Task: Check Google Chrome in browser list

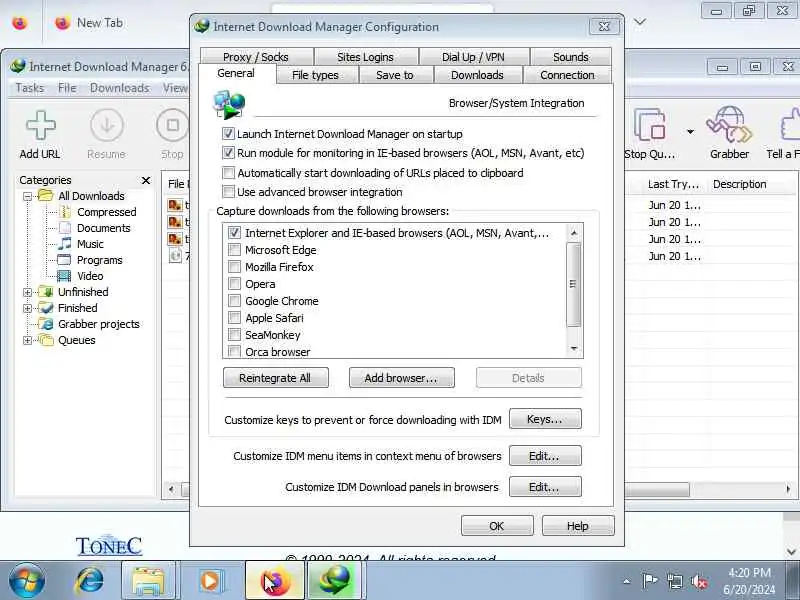Action: (x=234, y=301)
